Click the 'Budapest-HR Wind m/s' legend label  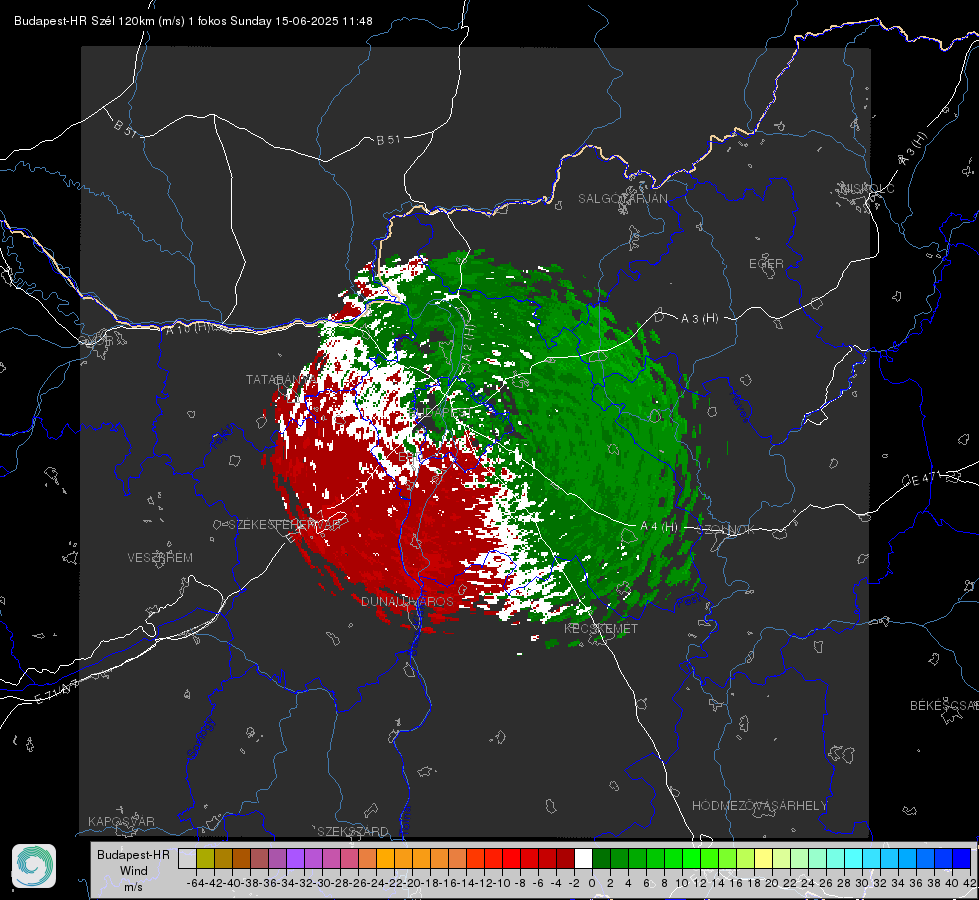coord(134,870)
